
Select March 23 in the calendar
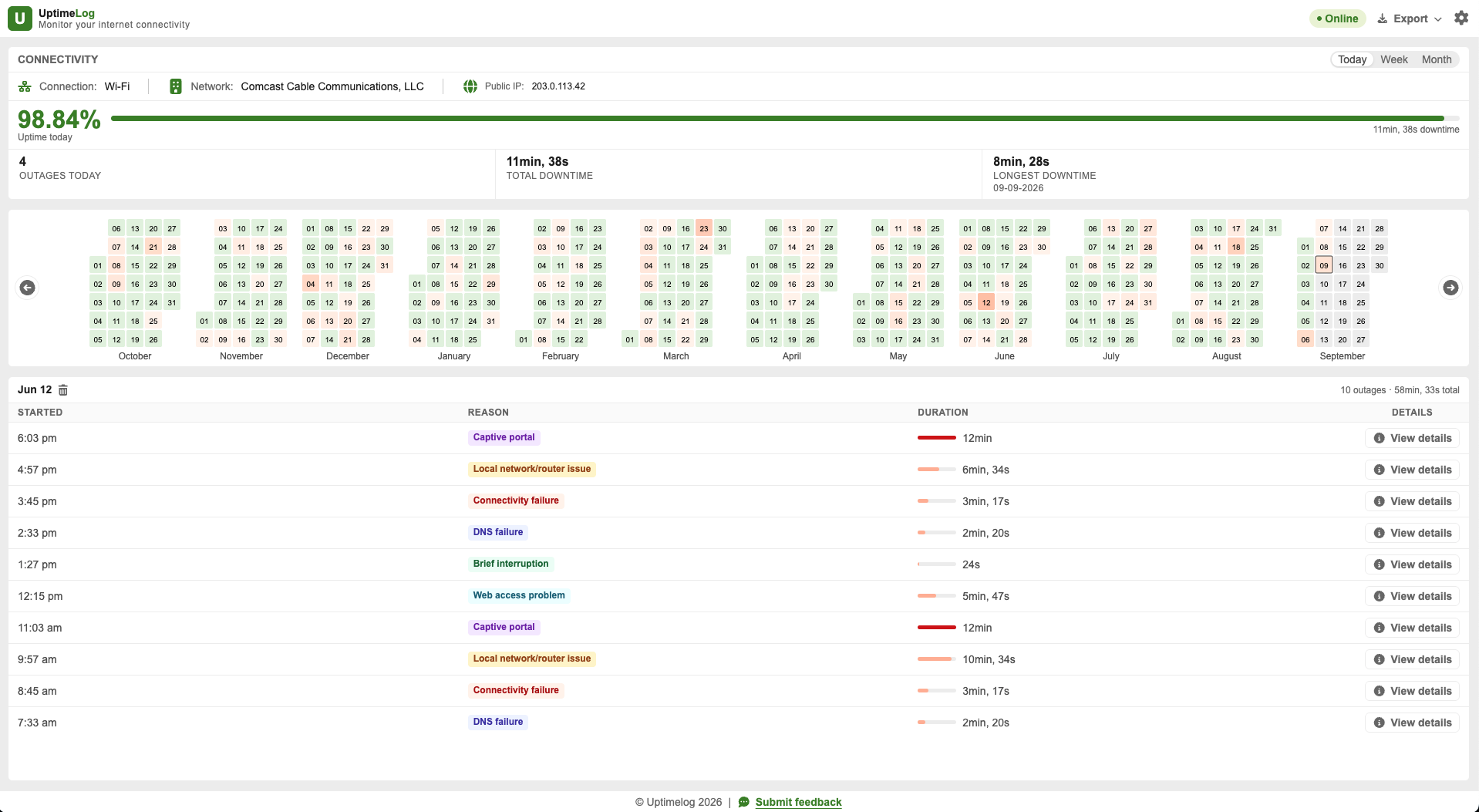click(x=704, y=229)
